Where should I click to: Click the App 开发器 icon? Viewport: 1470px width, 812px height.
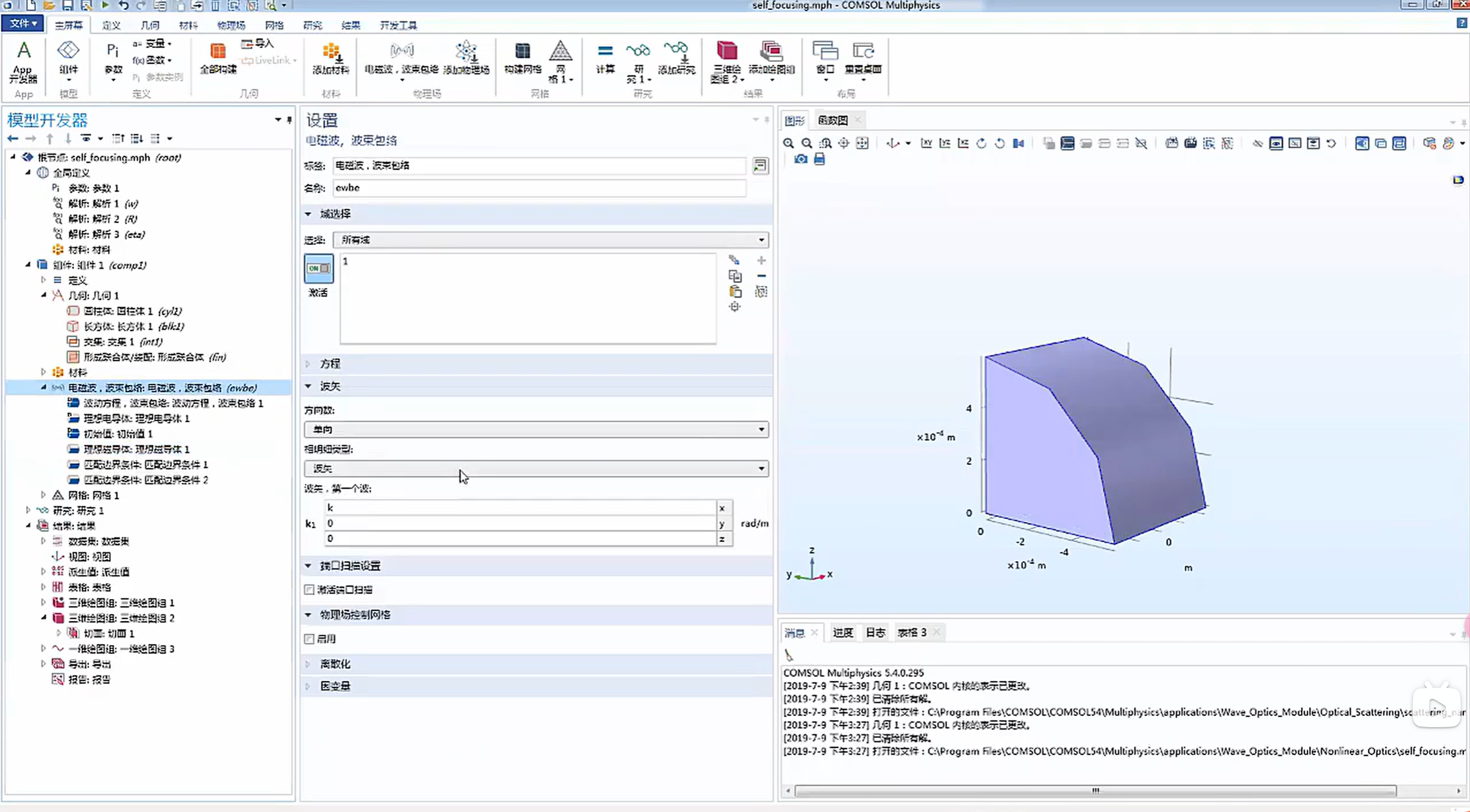click(23, 61)
